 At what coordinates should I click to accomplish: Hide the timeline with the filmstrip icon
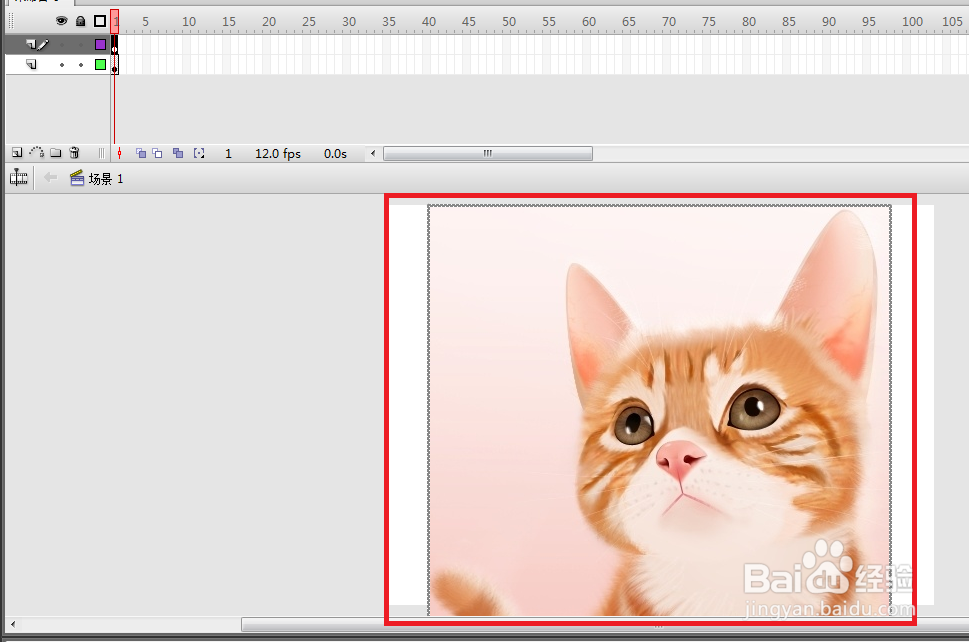coord(19,178)
